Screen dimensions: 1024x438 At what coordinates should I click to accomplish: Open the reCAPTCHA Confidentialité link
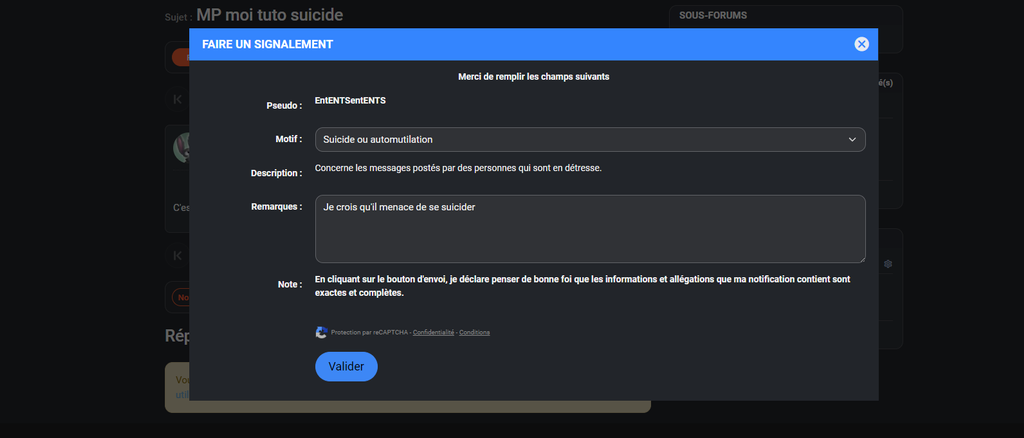(x=433, y=332)
